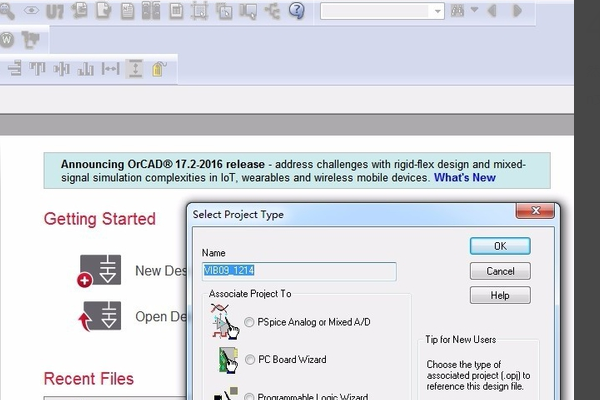
Task: Select PSpice Analog or Mixed A/D option
Action: click(x=249, y=322)
